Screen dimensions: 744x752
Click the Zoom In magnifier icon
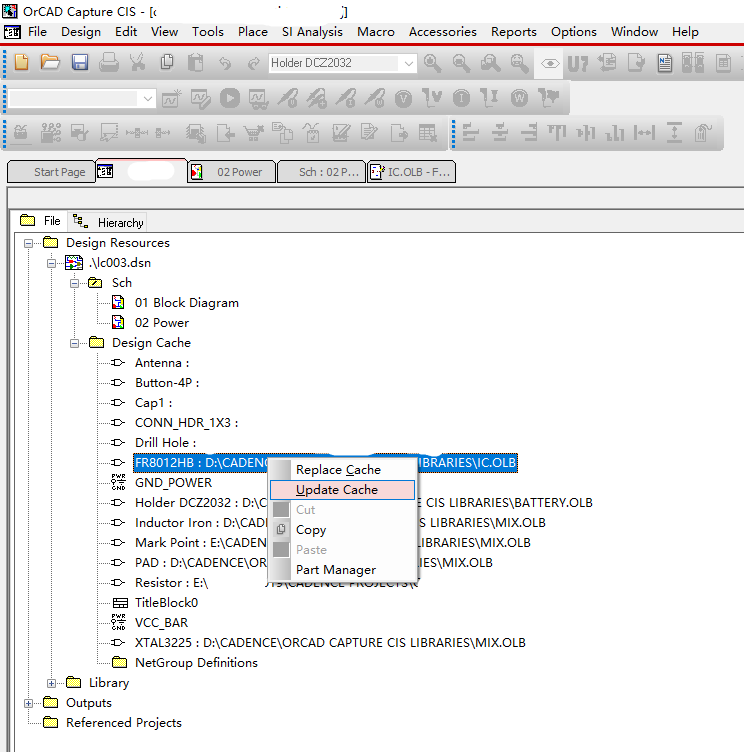pyautogui.click(x=433, y=63)
